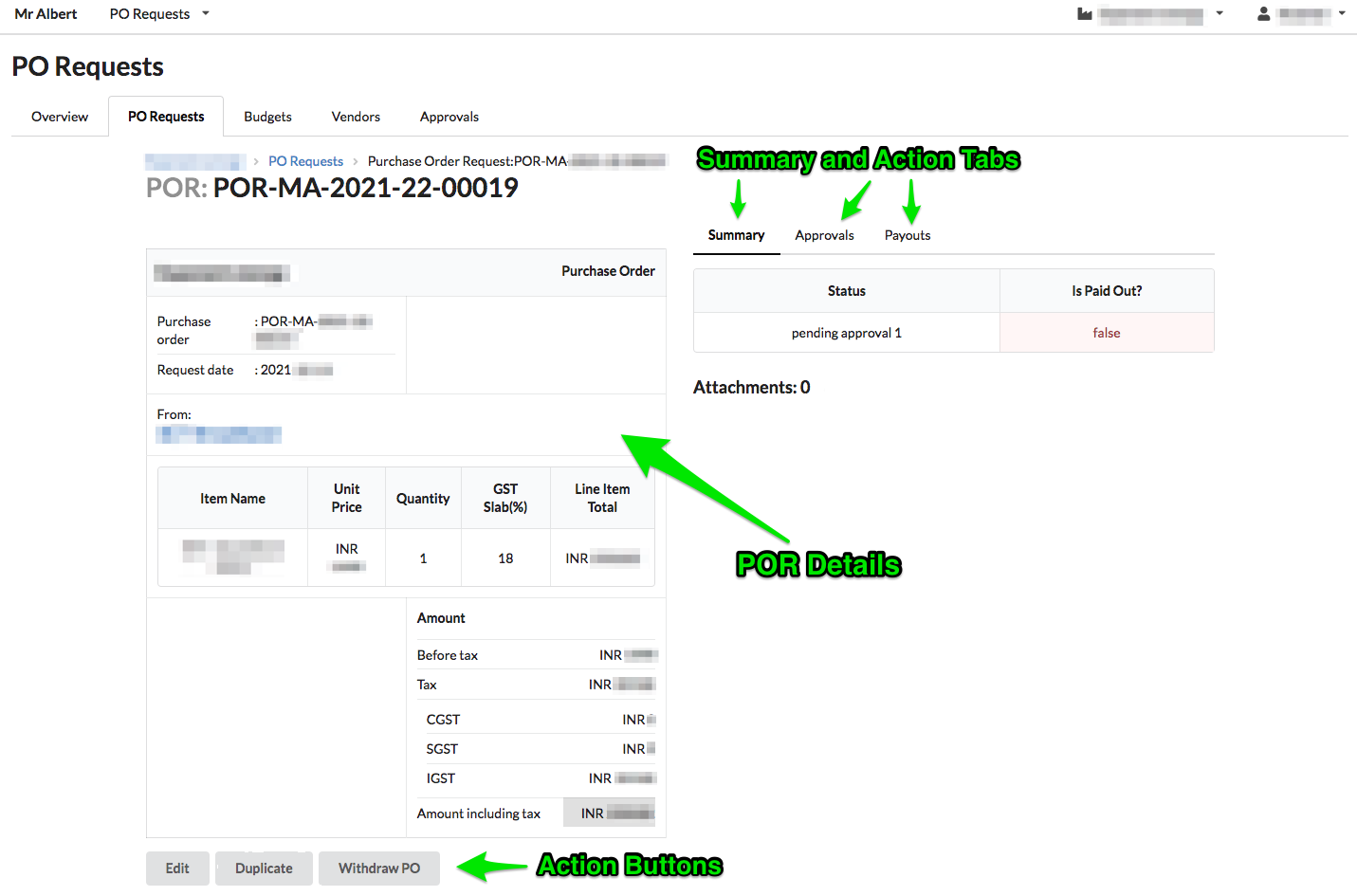Screen dimensions: 1357x896
Task: Open the account dropdown arrow at top right
Action: pos(1344,13)
